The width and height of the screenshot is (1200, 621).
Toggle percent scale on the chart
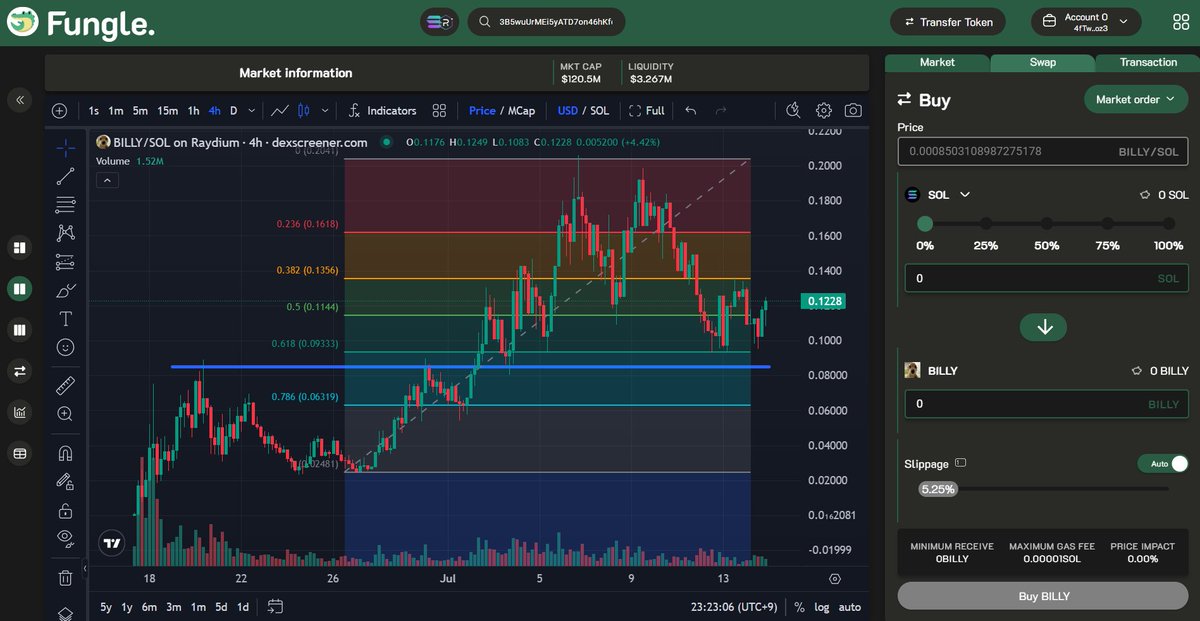pos(799,607)
